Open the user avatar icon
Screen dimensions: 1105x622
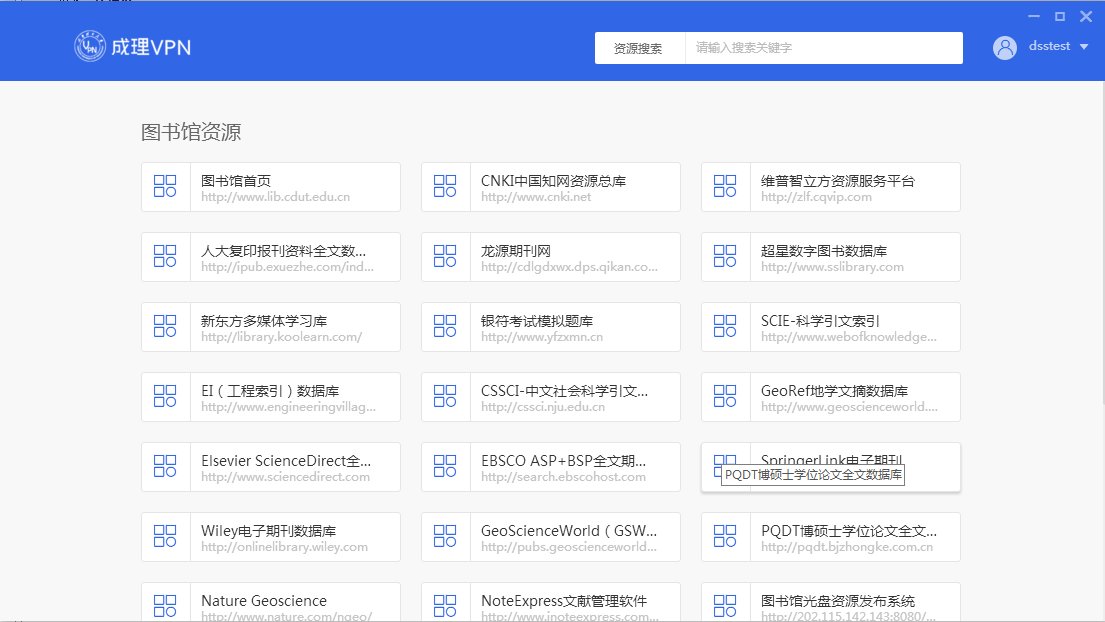[x=1004, y=47]
